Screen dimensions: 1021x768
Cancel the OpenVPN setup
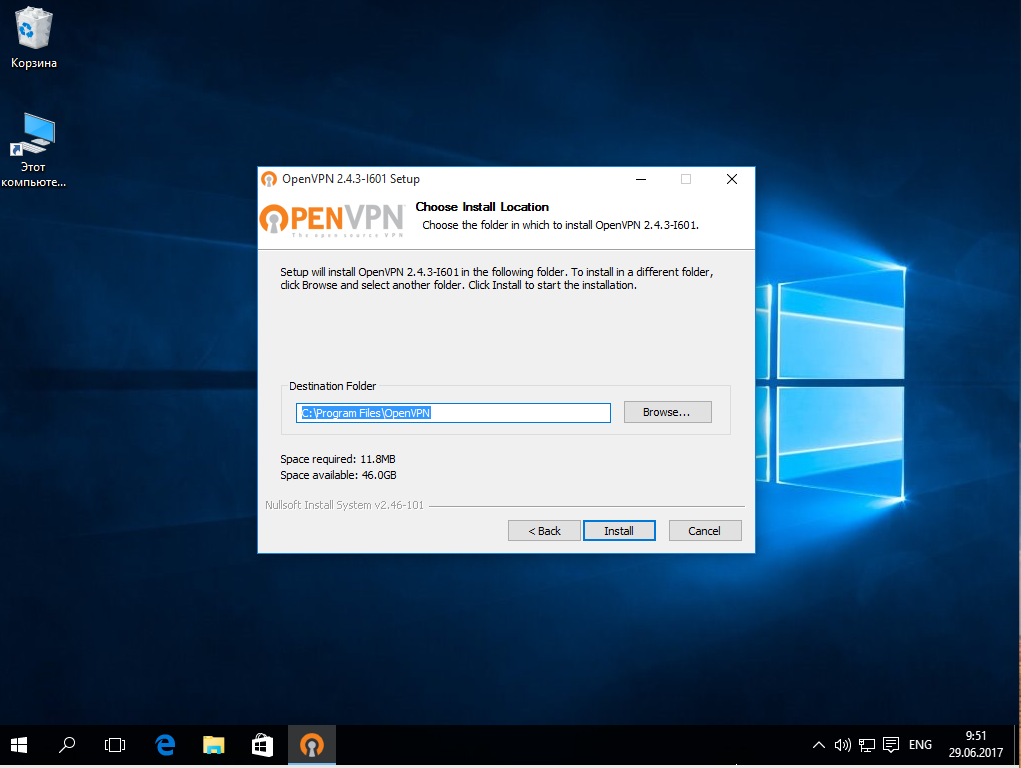tap(705, 531)
